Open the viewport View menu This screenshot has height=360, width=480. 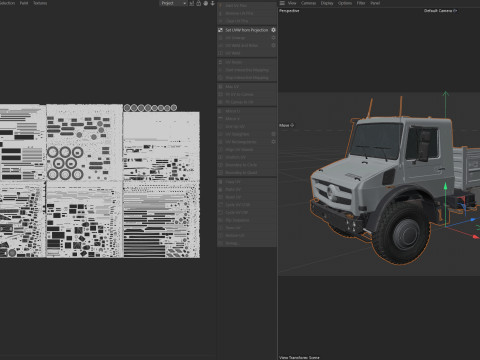[x=292, y=3]
